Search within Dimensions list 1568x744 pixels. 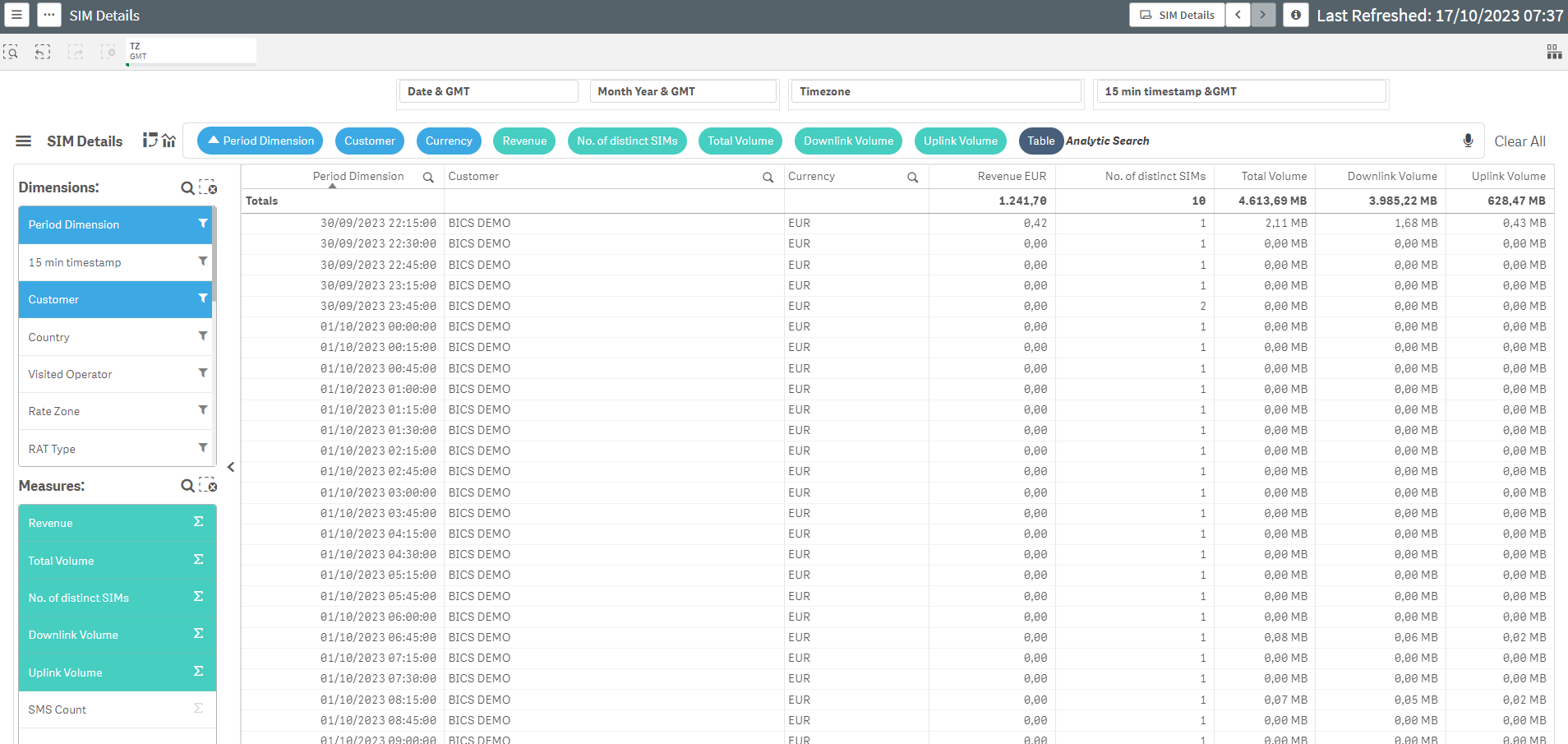coord(187,188)
